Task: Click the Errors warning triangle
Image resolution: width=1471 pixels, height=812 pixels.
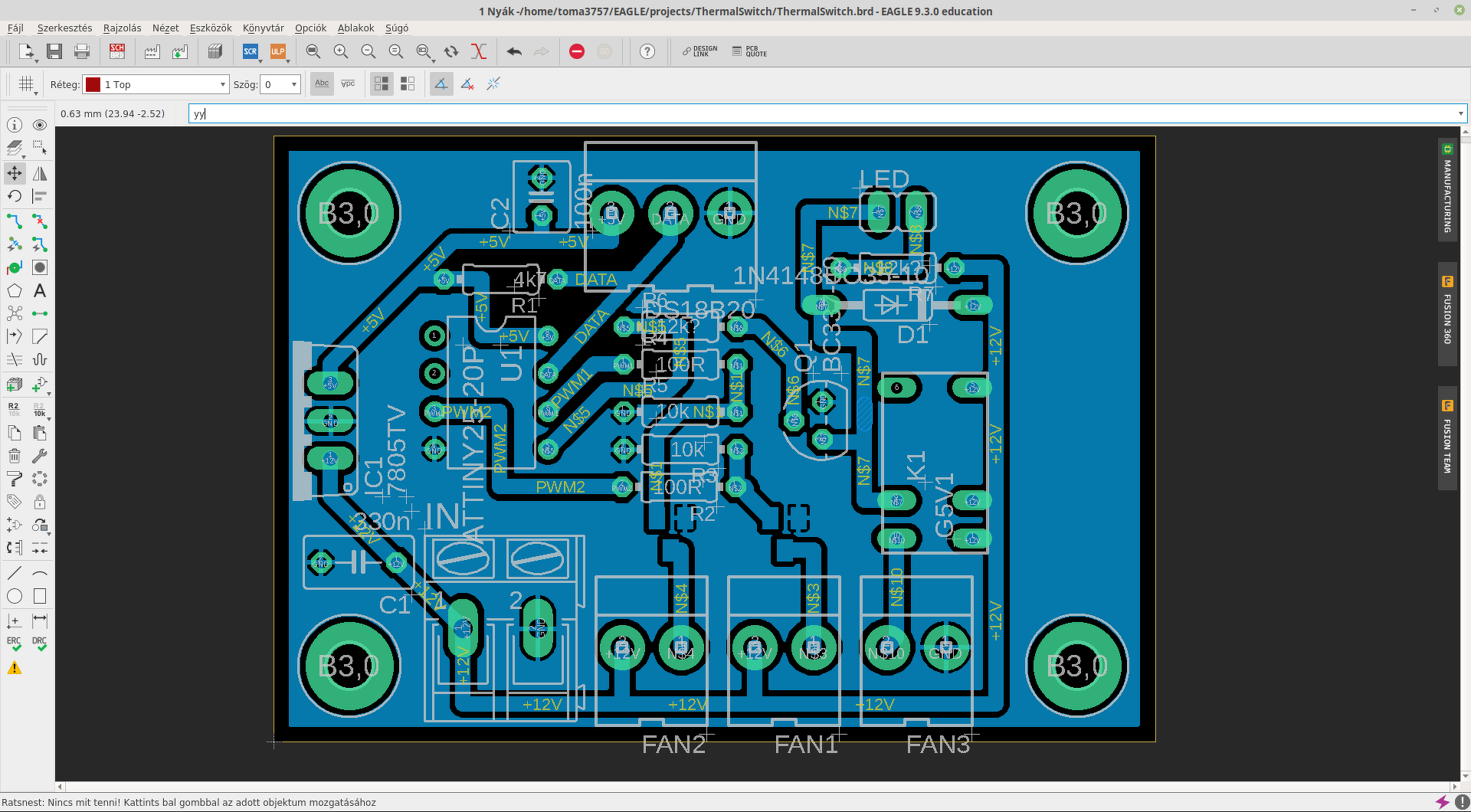Action: click(x=15, y=668)
